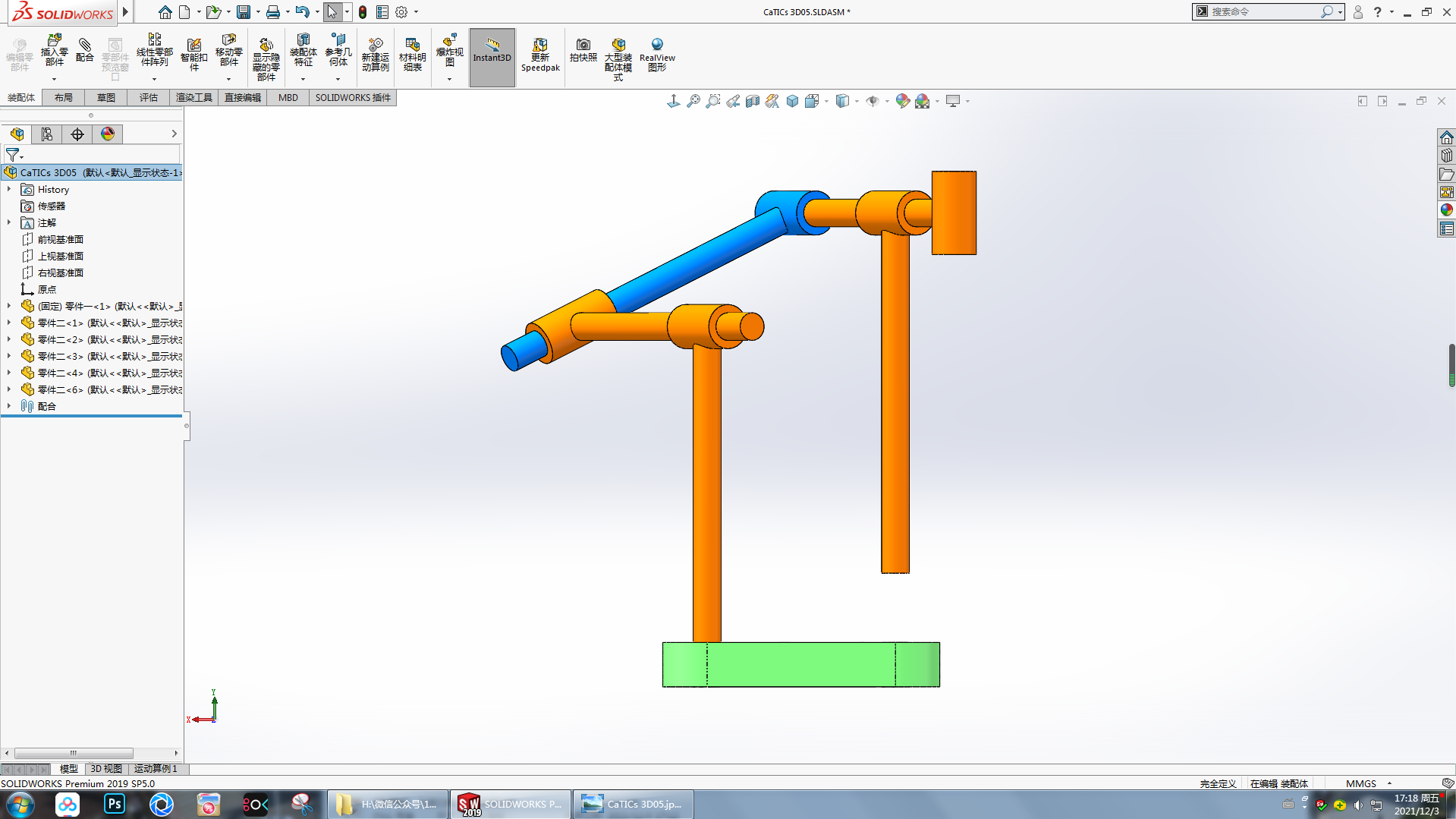This screenshot has height=819, width=1456.
Task: Click the feature tree horizontal scrollbar
Action: click(x=74, y=753)
